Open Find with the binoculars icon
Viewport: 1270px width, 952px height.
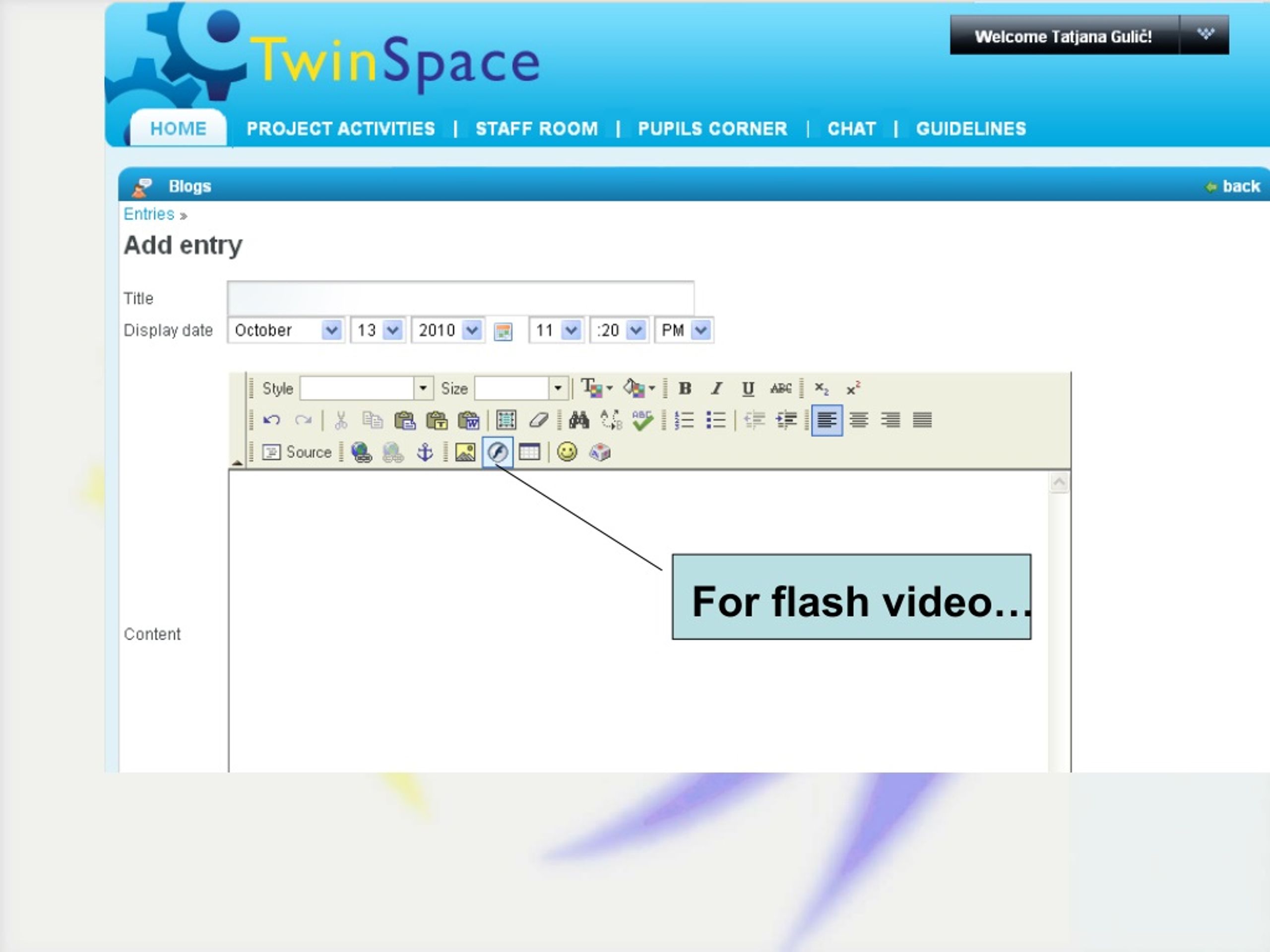[579, 420]
